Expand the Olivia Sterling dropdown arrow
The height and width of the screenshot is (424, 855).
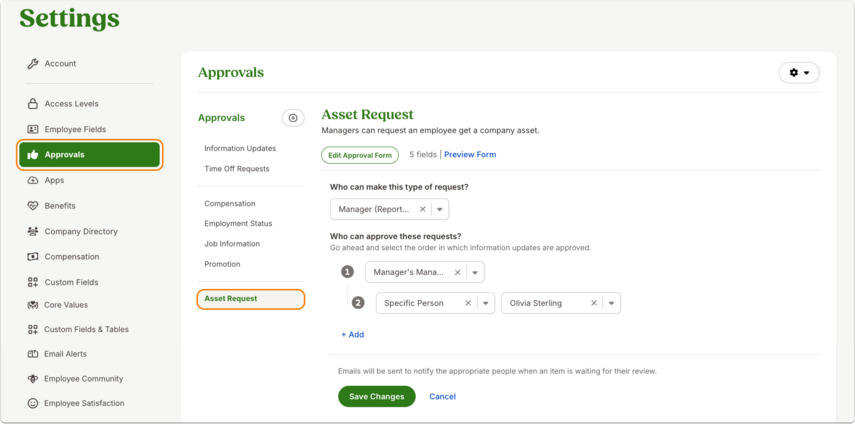pos(611,303)
